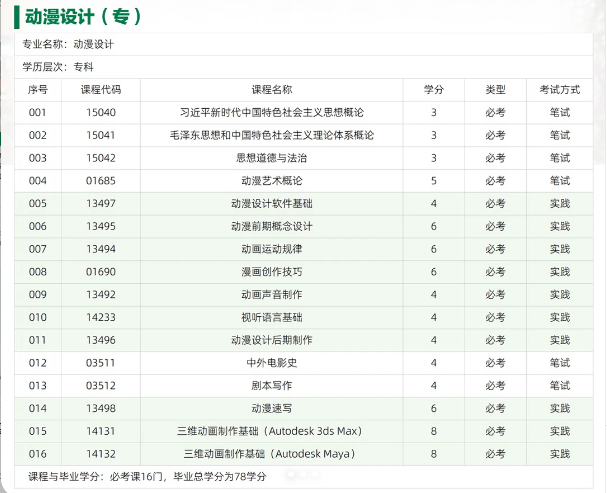Click course code 13496

tap(101, 340)
